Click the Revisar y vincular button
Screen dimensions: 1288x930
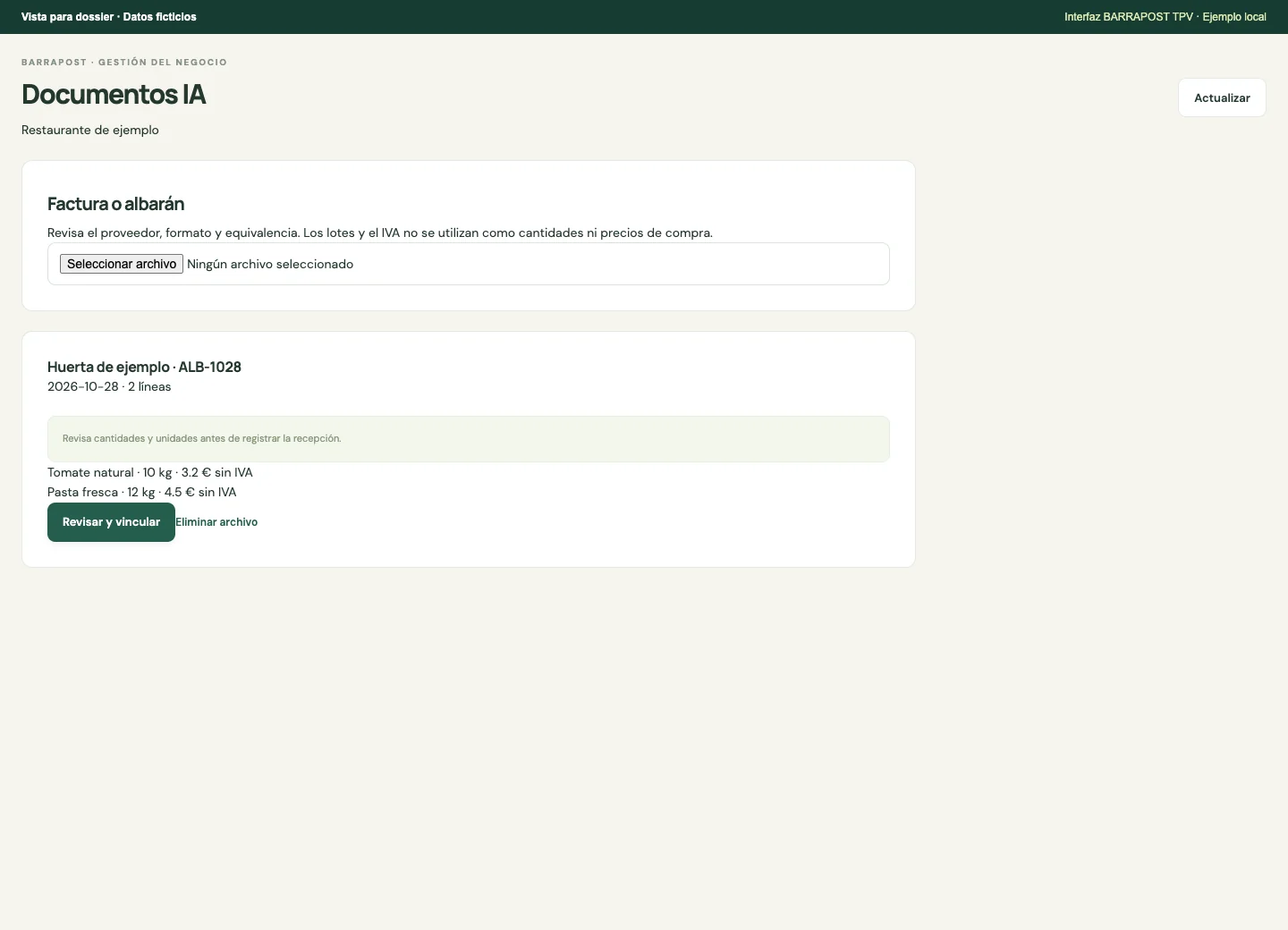pyautogui.click(x=111, y=522)
